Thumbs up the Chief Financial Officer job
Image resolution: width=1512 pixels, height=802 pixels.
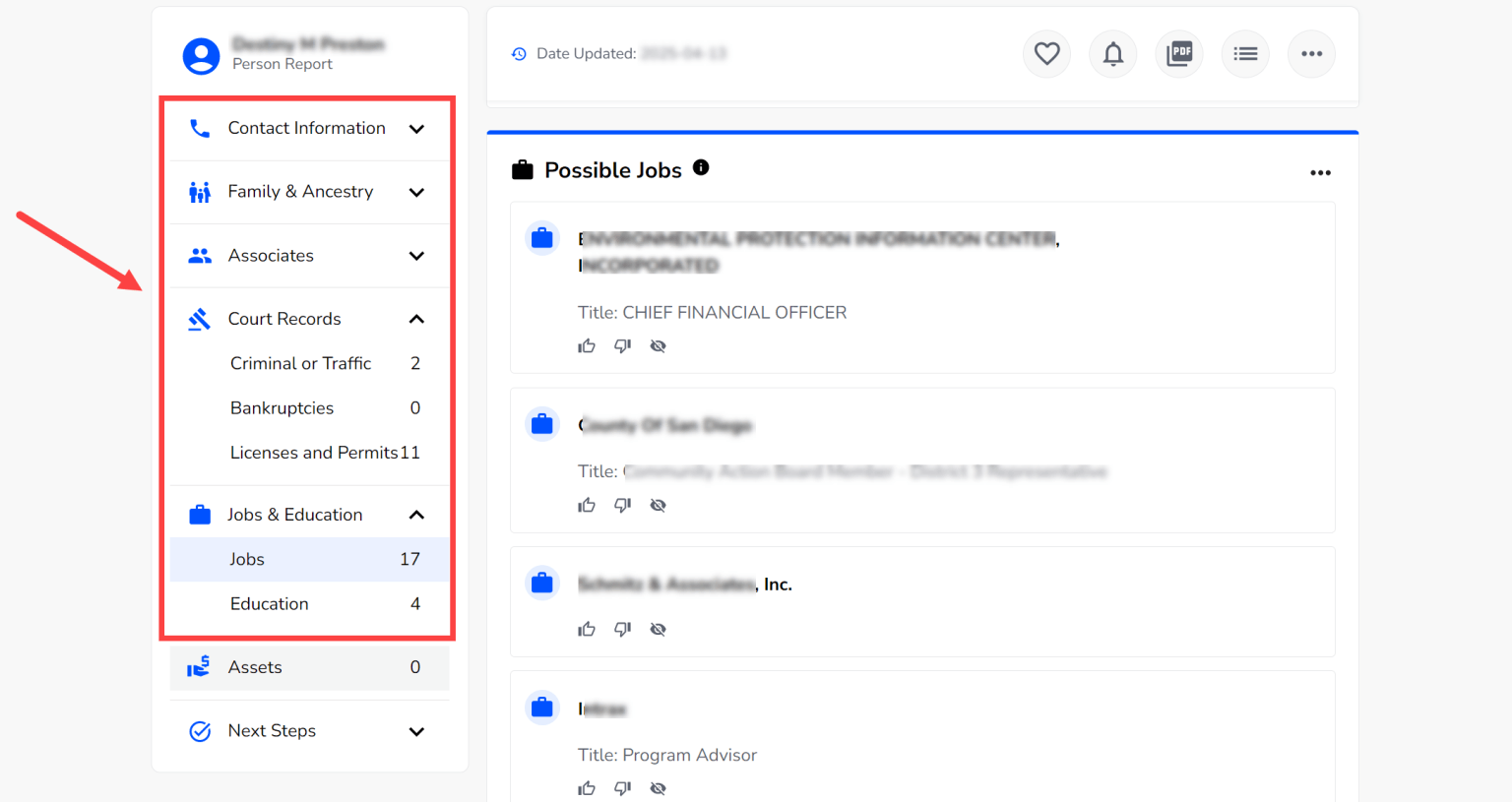(x=587, y=345)
